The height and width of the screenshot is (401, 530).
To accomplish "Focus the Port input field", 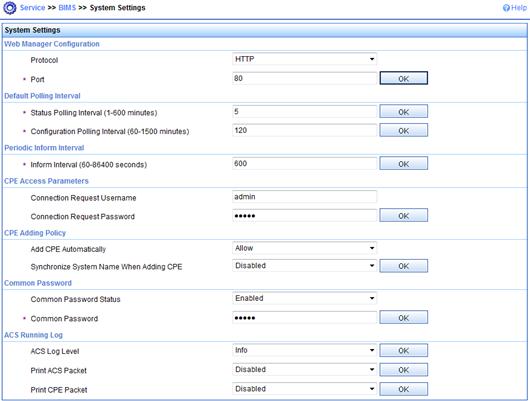I will [304, 78].
